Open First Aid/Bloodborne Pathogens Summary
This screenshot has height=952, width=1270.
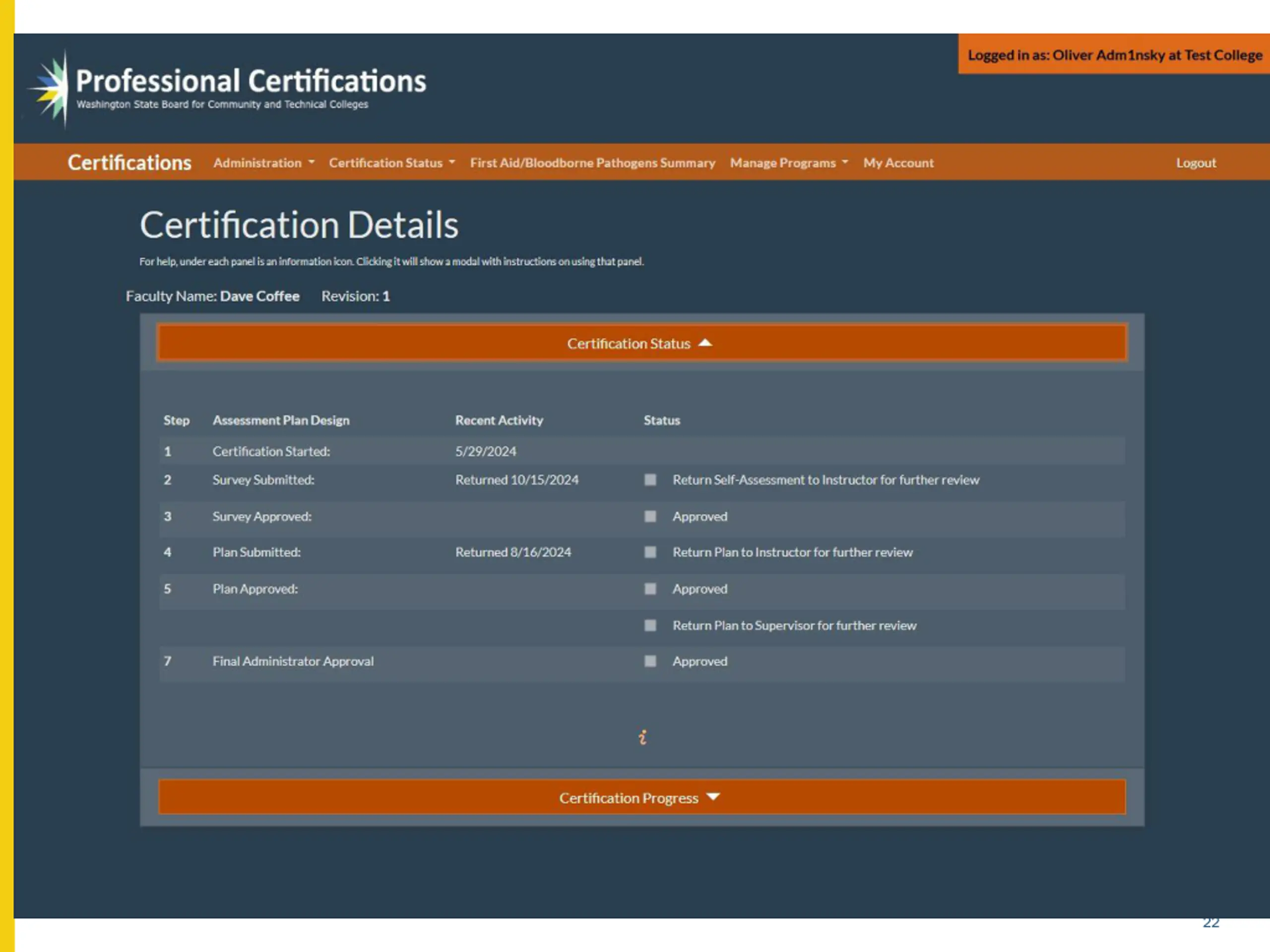pos(592,163)
